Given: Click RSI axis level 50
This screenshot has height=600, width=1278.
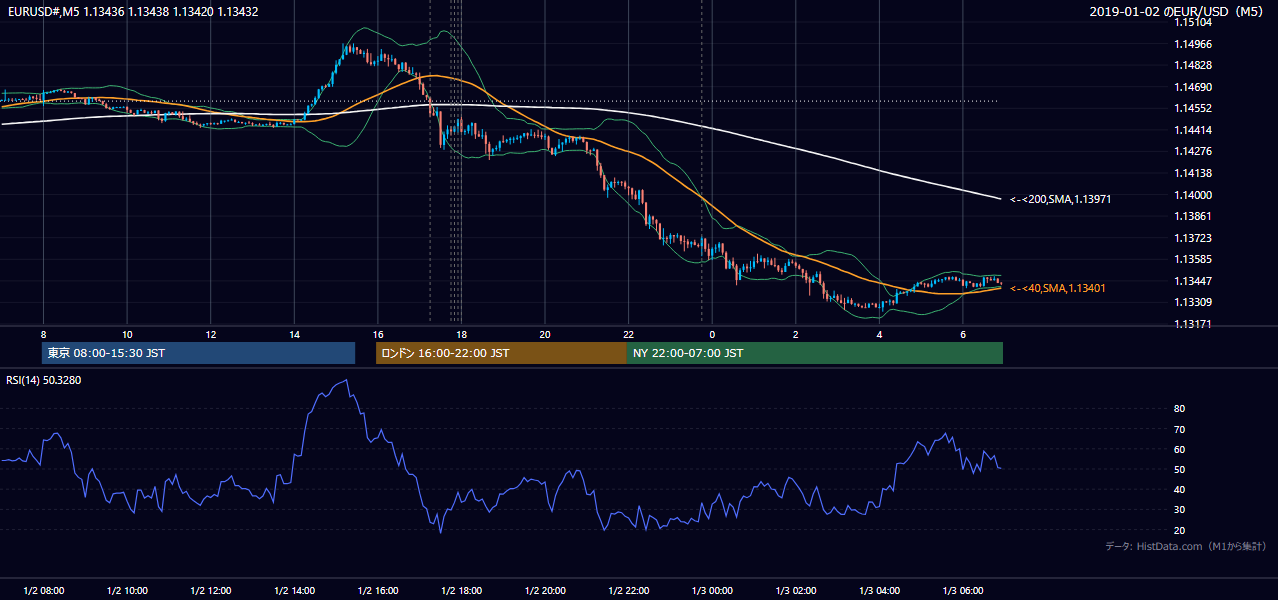Looking at the screenshot, I should [x=1180, y=470].
